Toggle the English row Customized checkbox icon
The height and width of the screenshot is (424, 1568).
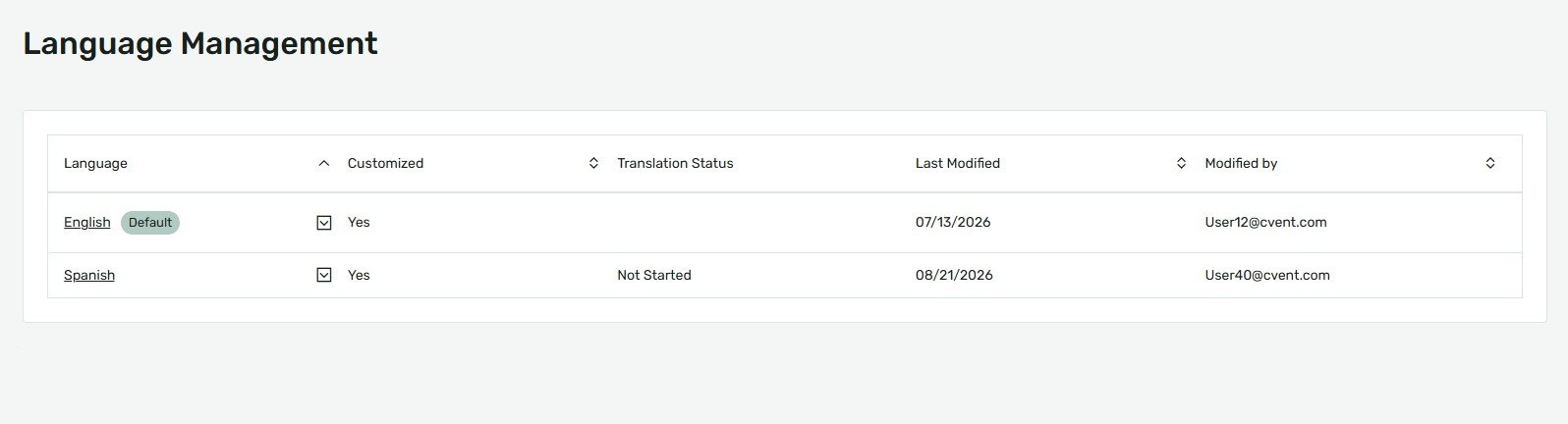coord(324,223)
